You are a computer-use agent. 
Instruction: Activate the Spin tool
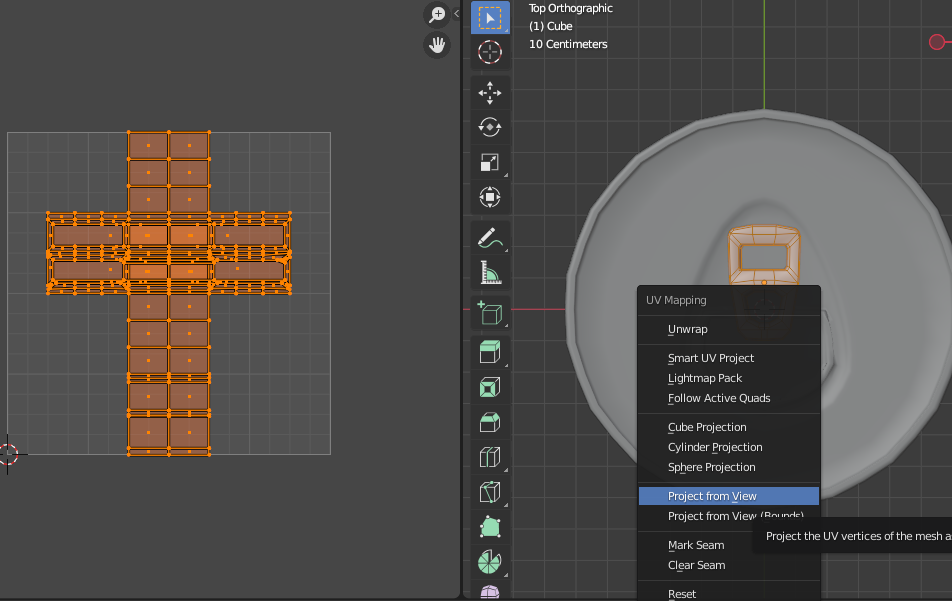click(x=490, y=562)
